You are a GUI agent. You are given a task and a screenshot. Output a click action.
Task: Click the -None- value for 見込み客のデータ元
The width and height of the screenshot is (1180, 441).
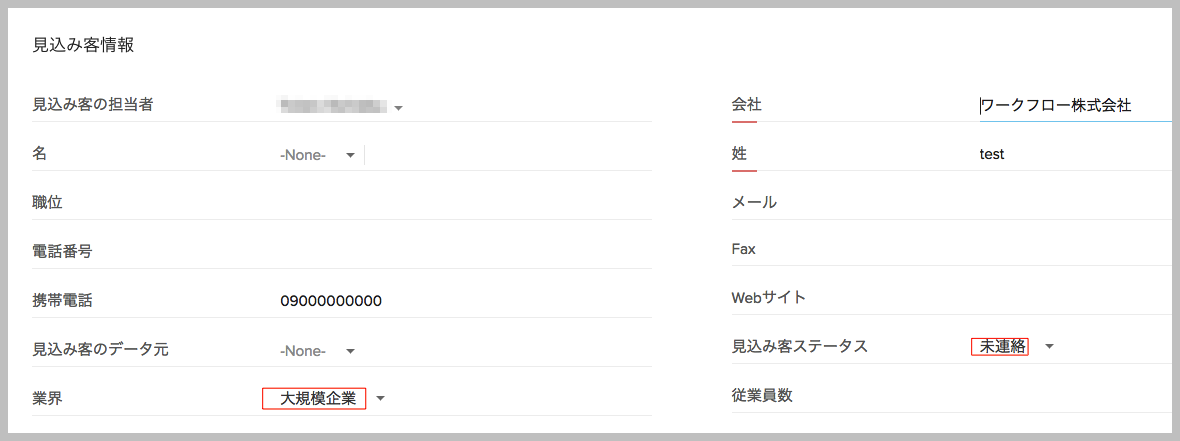coord(303,351)
